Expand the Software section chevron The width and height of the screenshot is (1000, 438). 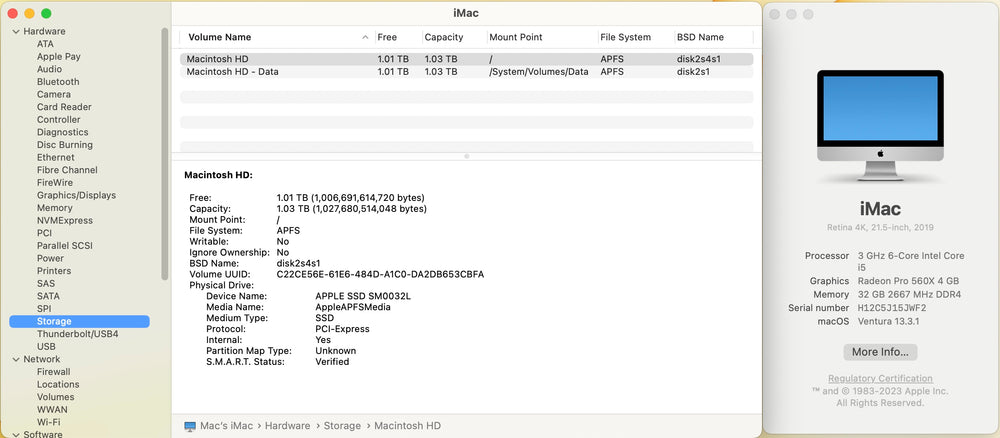(16, 434)
